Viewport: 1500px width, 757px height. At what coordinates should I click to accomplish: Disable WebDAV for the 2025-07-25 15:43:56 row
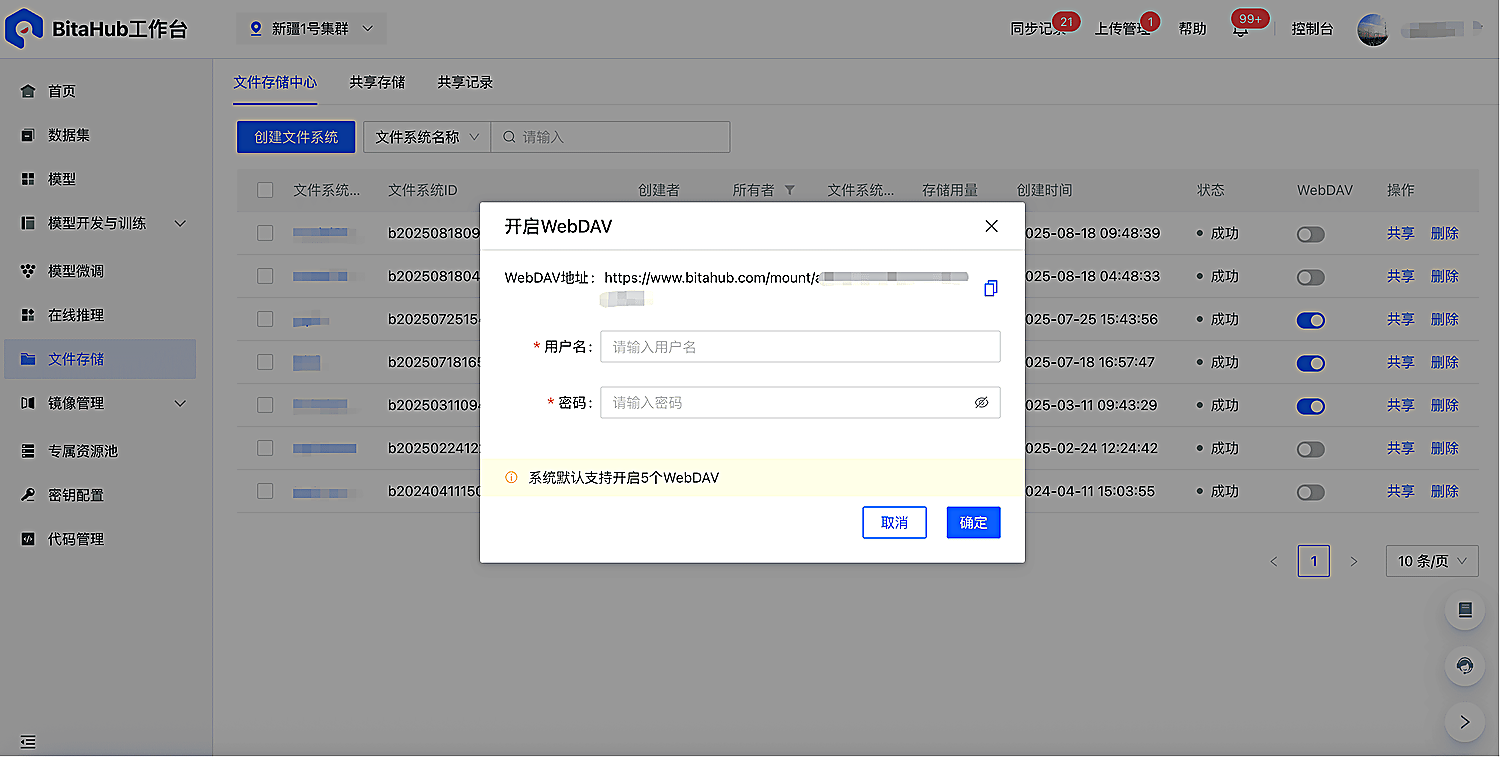point(1311,320)
